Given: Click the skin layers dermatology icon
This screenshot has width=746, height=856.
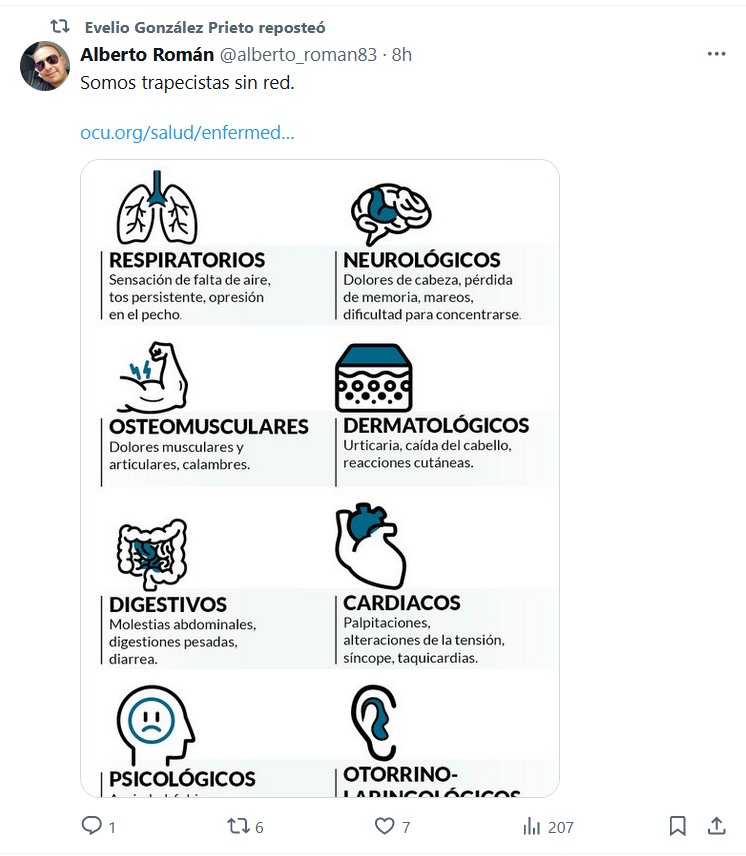Looking at the screenshot, I should pos(374,378).
